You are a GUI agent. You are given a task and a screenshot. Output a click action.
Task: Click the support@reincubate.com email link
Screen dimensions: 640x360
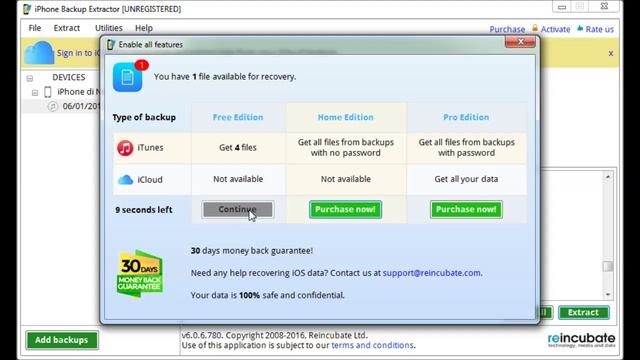pos(431,273)
